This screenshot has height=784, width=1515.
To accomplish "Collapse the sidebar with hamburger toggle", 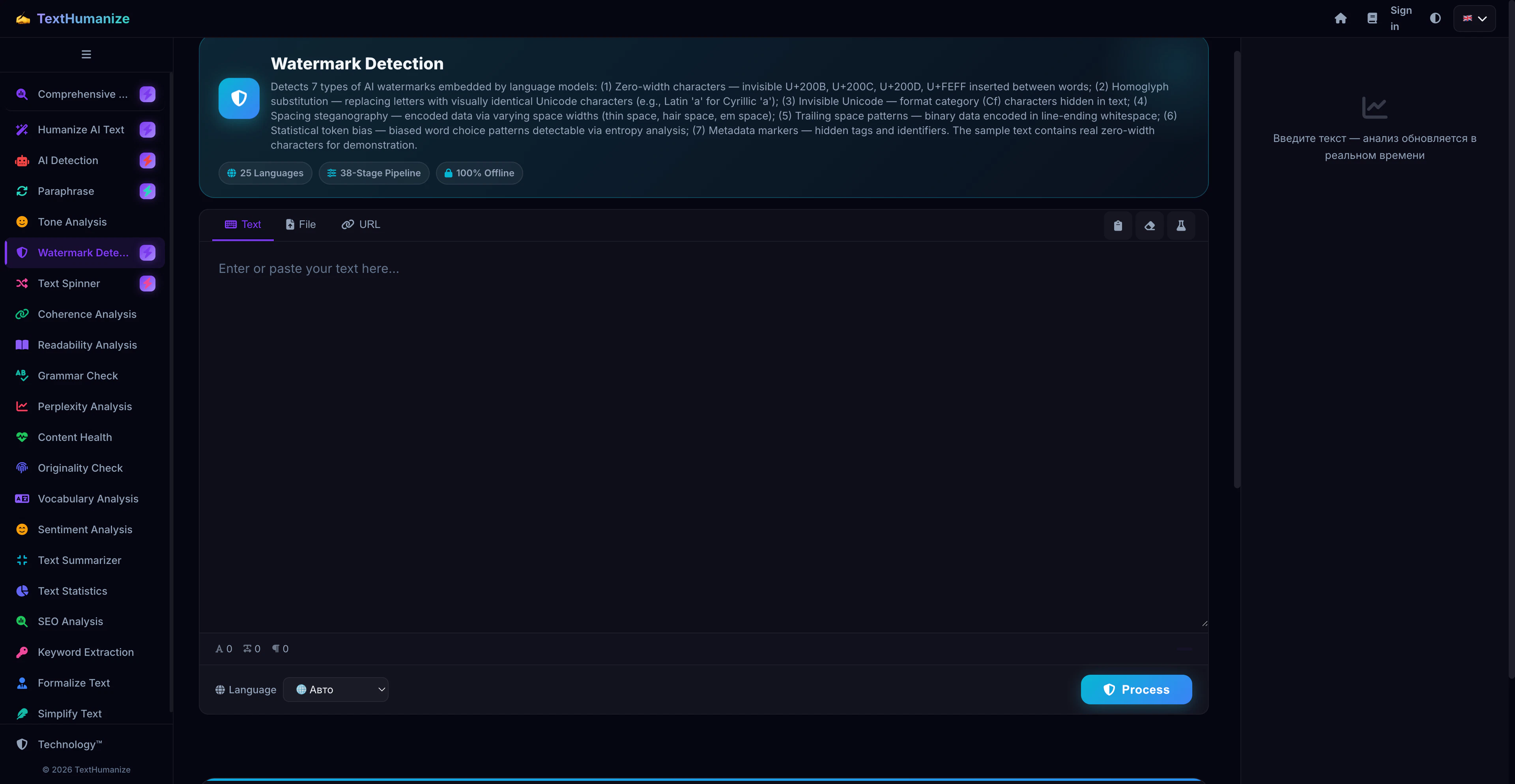I will [86, 55].
